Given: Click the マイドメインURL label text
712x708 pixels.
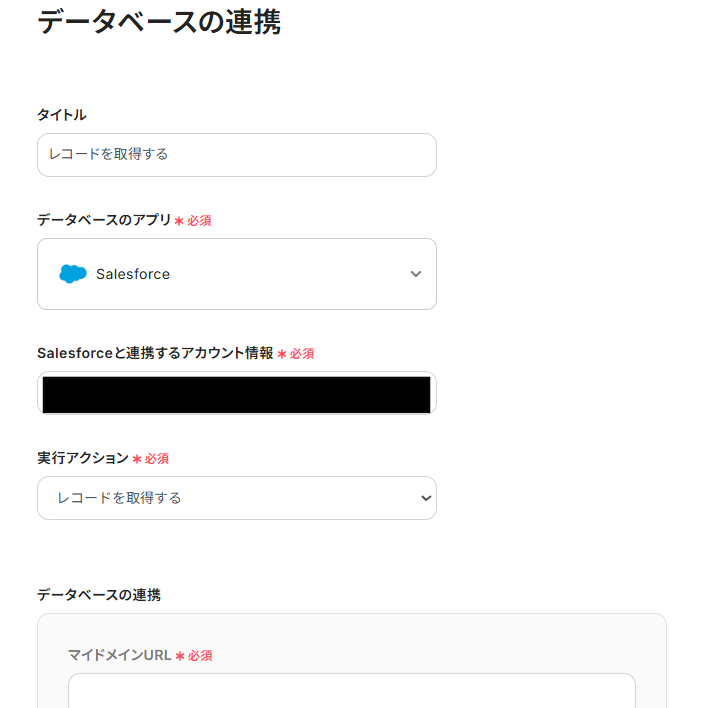Looking at the screenshot, I should point(120,655).
